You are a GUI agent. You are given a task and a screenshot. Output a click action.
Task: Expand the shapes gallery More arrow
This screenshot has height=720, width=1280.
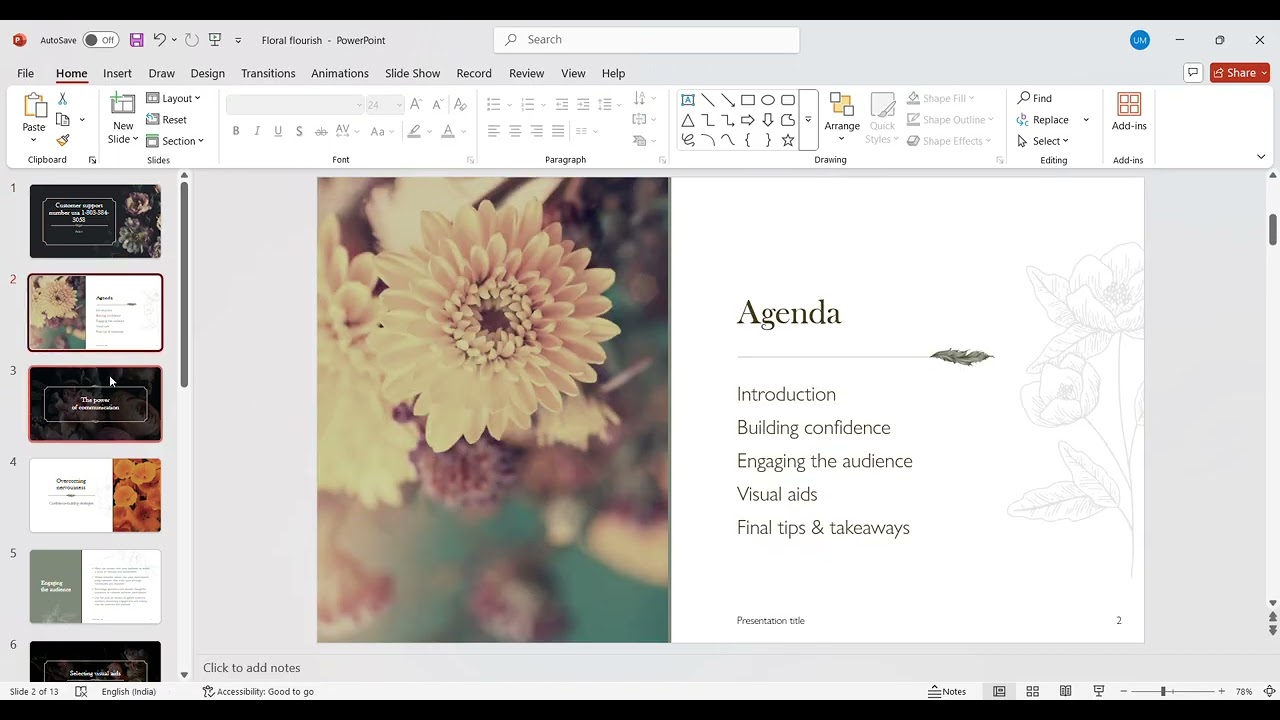(x=808, y=120)
